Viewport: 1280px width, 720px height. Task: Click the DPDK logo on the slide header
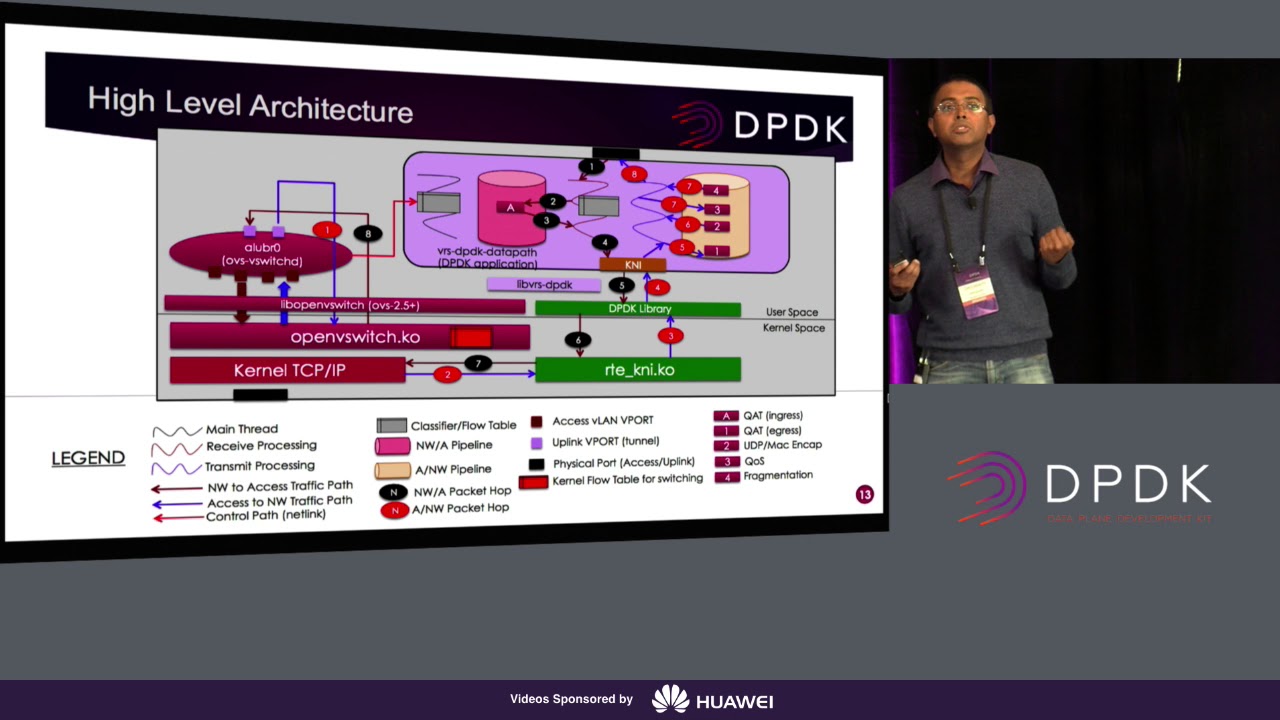(x=760, y=126)
